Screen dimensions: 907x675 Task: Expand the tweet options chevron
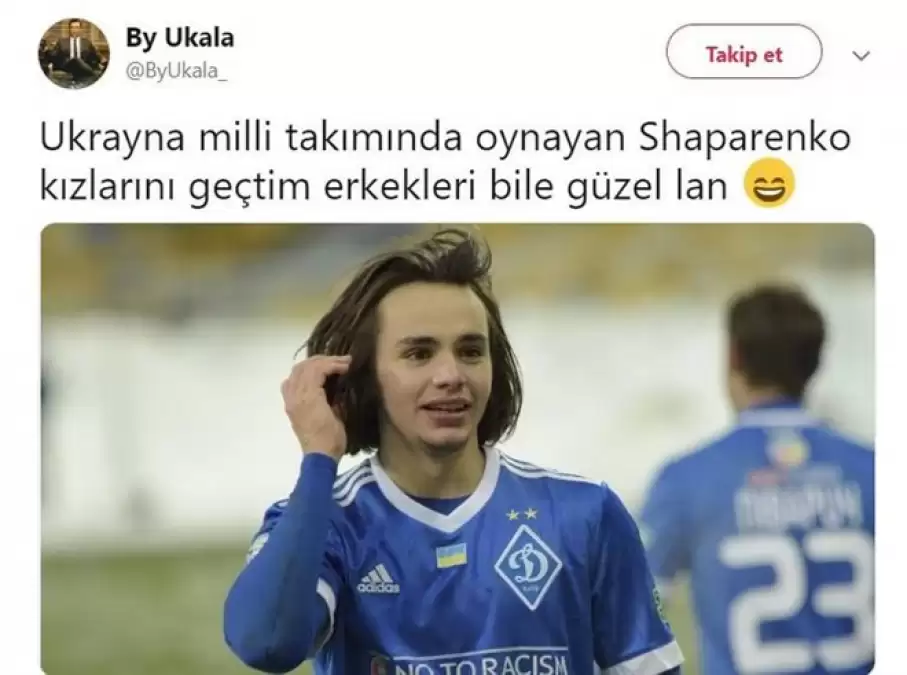pos(861,56)
